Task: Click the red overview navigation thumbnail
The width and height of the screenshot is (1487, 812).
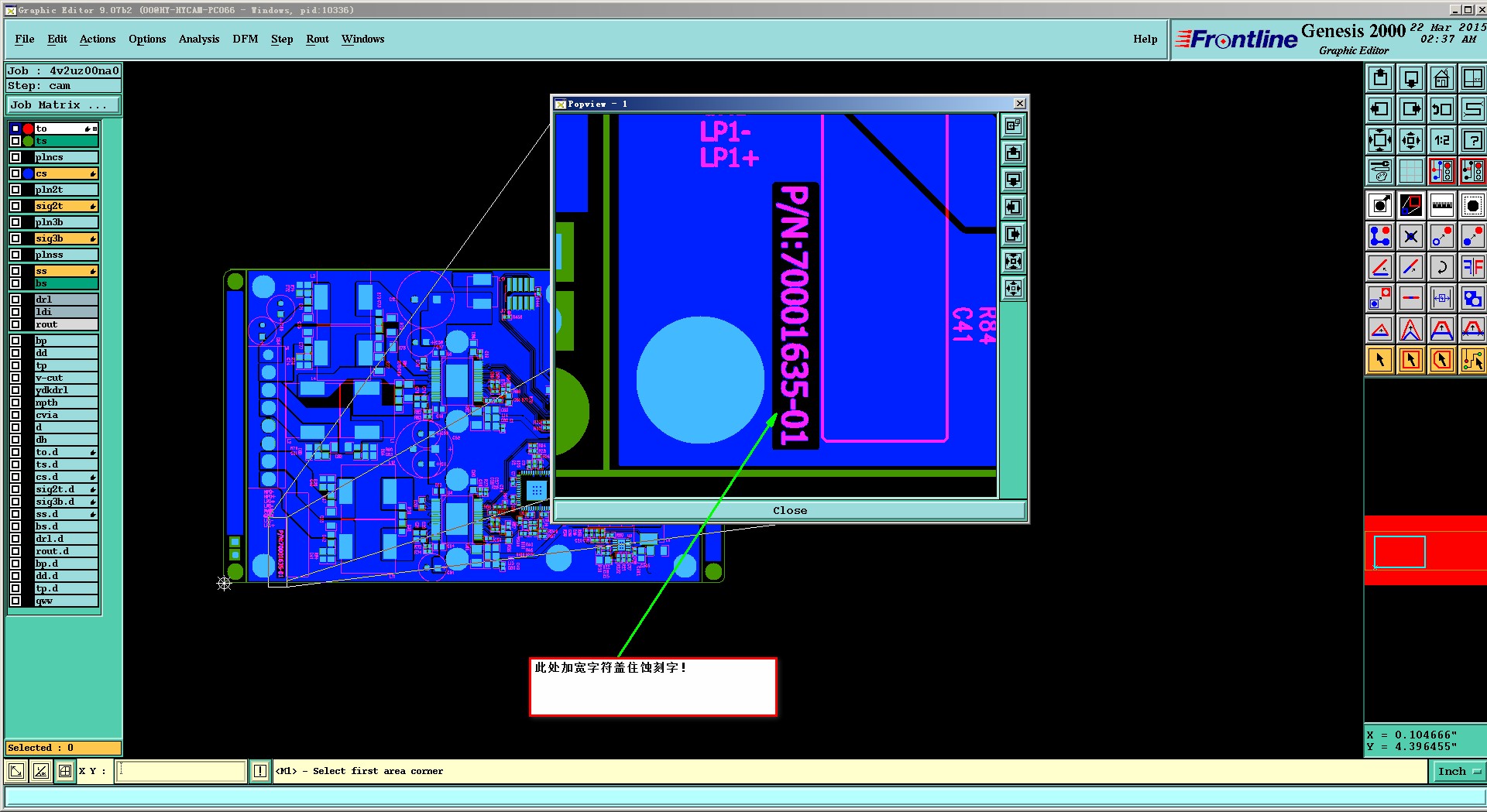Action: [x=1425, y=551]
